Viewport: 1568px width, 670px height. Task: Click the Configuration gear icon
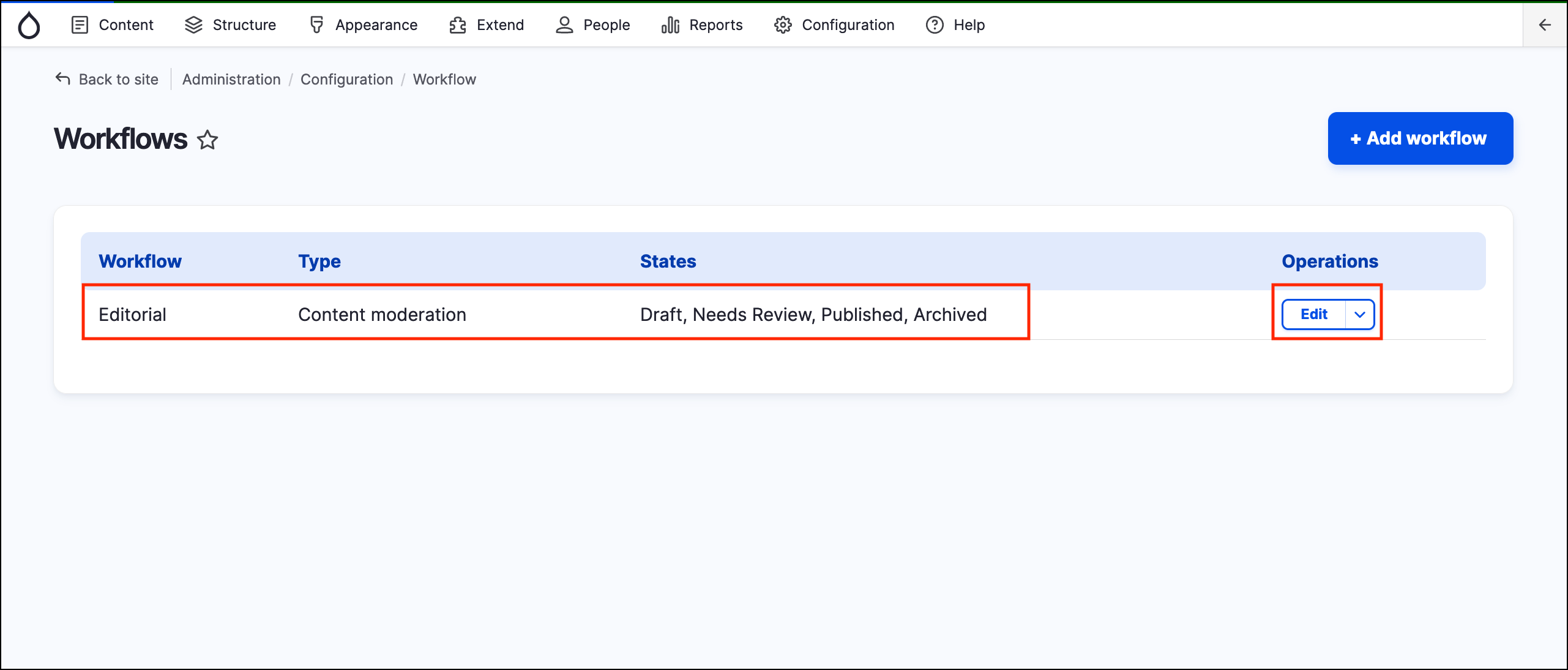[x=783, y=25]
